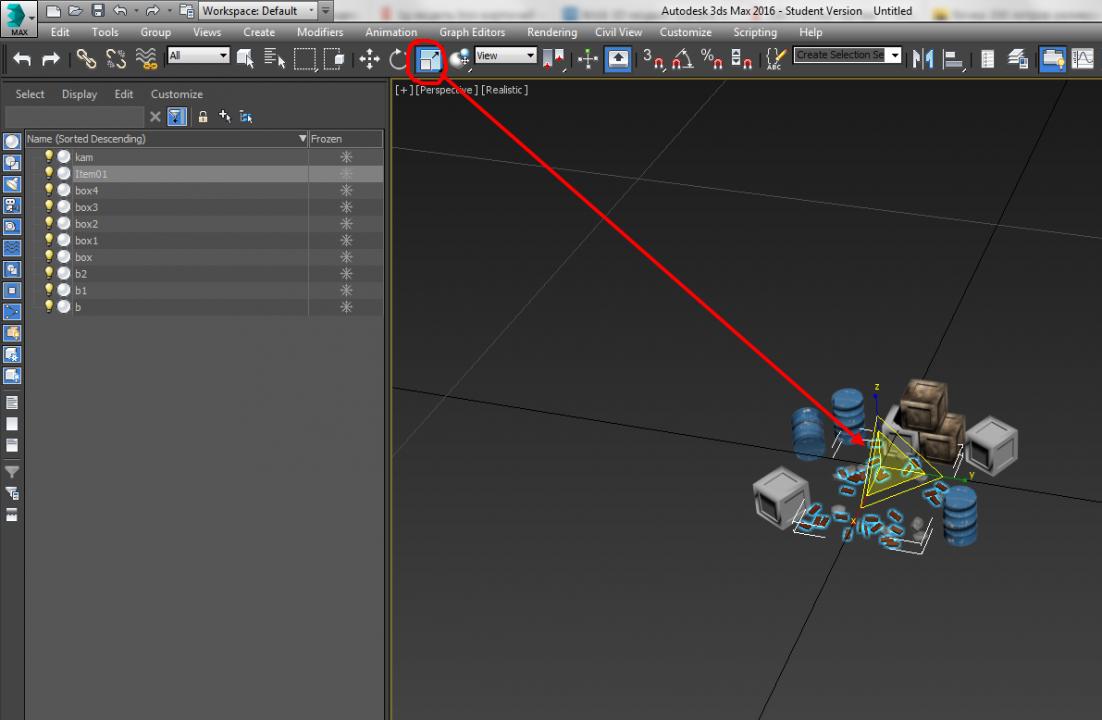Open the Rendering menu
The width and height of the screenshot is (1102, 720).
point(551,32)
